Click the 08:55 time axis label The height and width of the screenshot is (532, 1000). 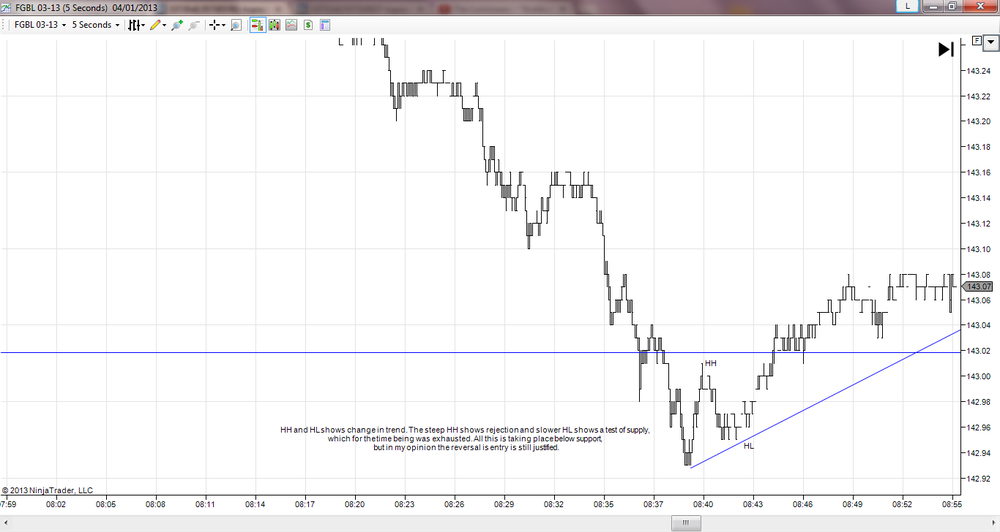(952, 504)
